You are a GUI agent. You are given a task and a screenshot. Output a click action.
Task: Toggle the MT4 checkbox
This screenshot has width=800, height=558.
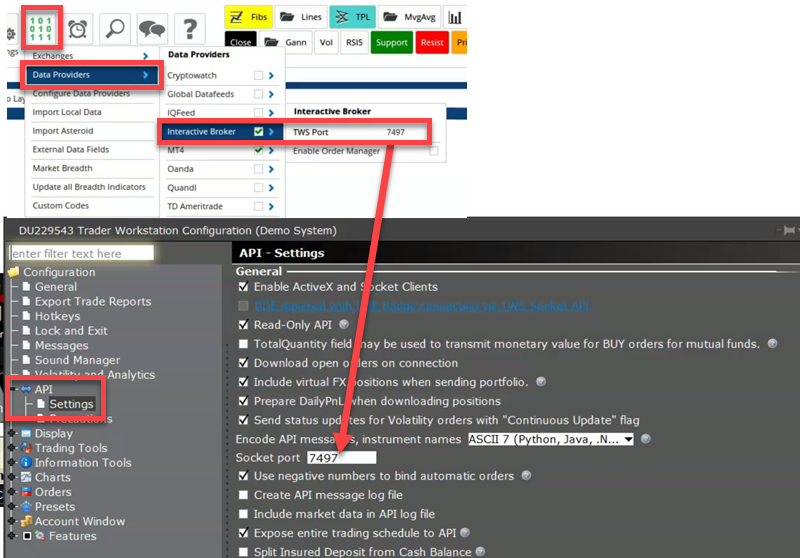click(x=259, y=150)
